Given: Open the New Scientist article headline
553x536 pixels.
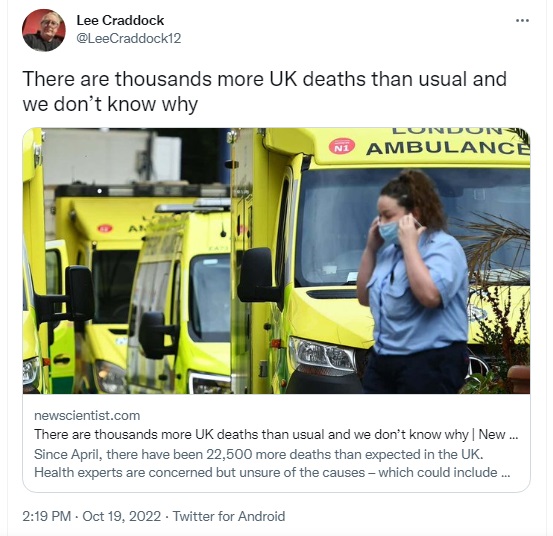Looking at the screenshot, I should (276, 434).
